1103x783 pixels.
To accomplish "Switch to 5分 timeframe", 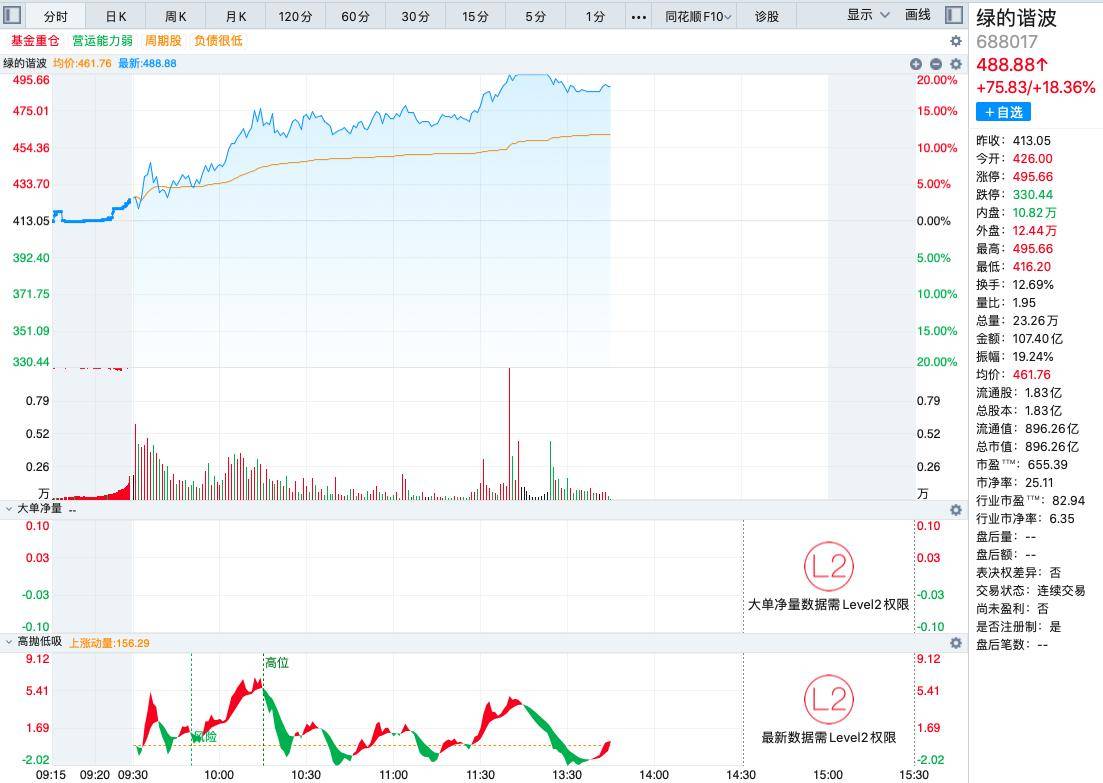I will [535, 16].
